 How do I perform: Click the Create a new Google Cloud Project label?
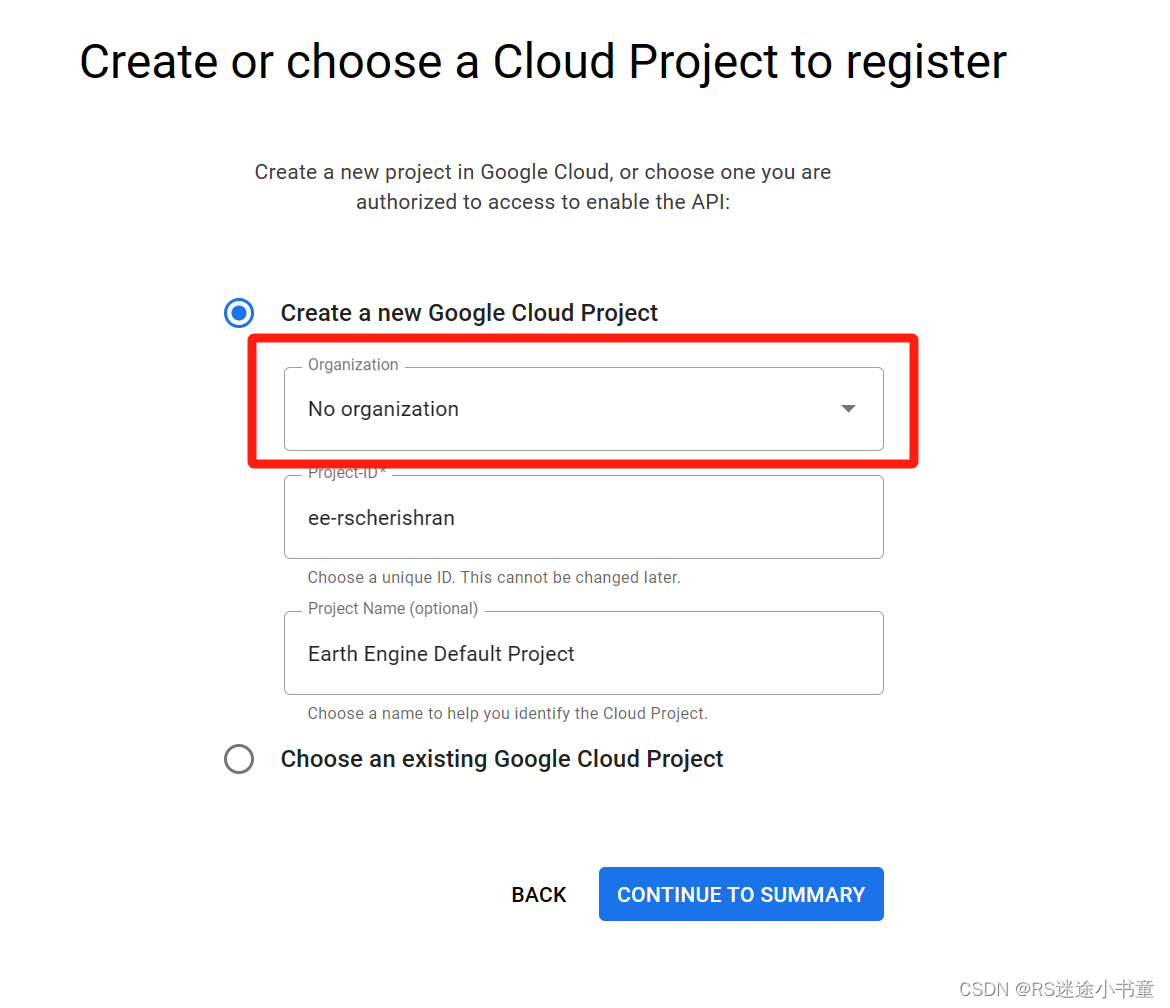[469, 313]
